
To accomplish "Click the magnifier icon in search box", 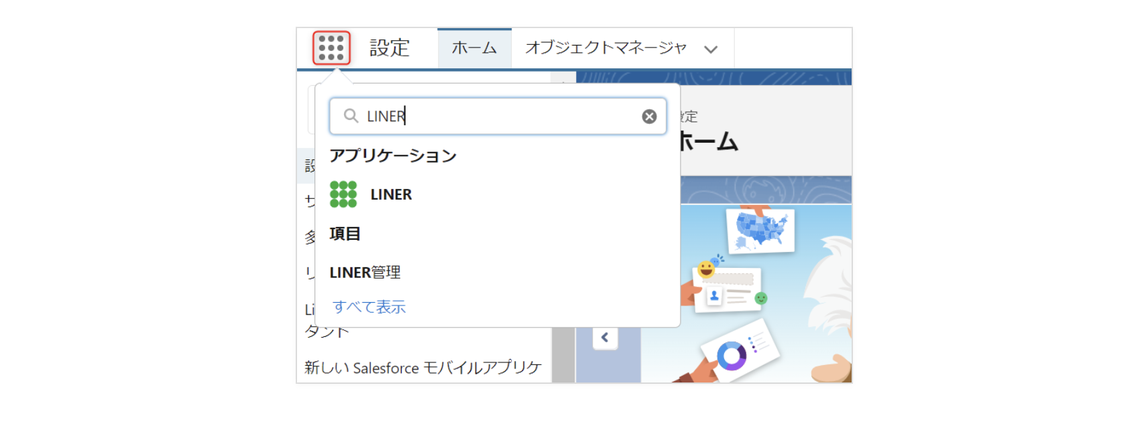I will pos(351,116).
